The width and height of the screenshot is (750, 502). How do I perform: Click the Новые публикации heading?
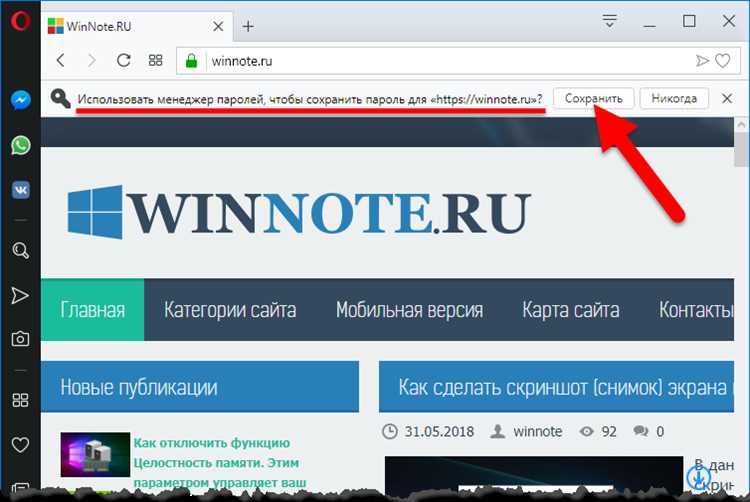[139, 387]
